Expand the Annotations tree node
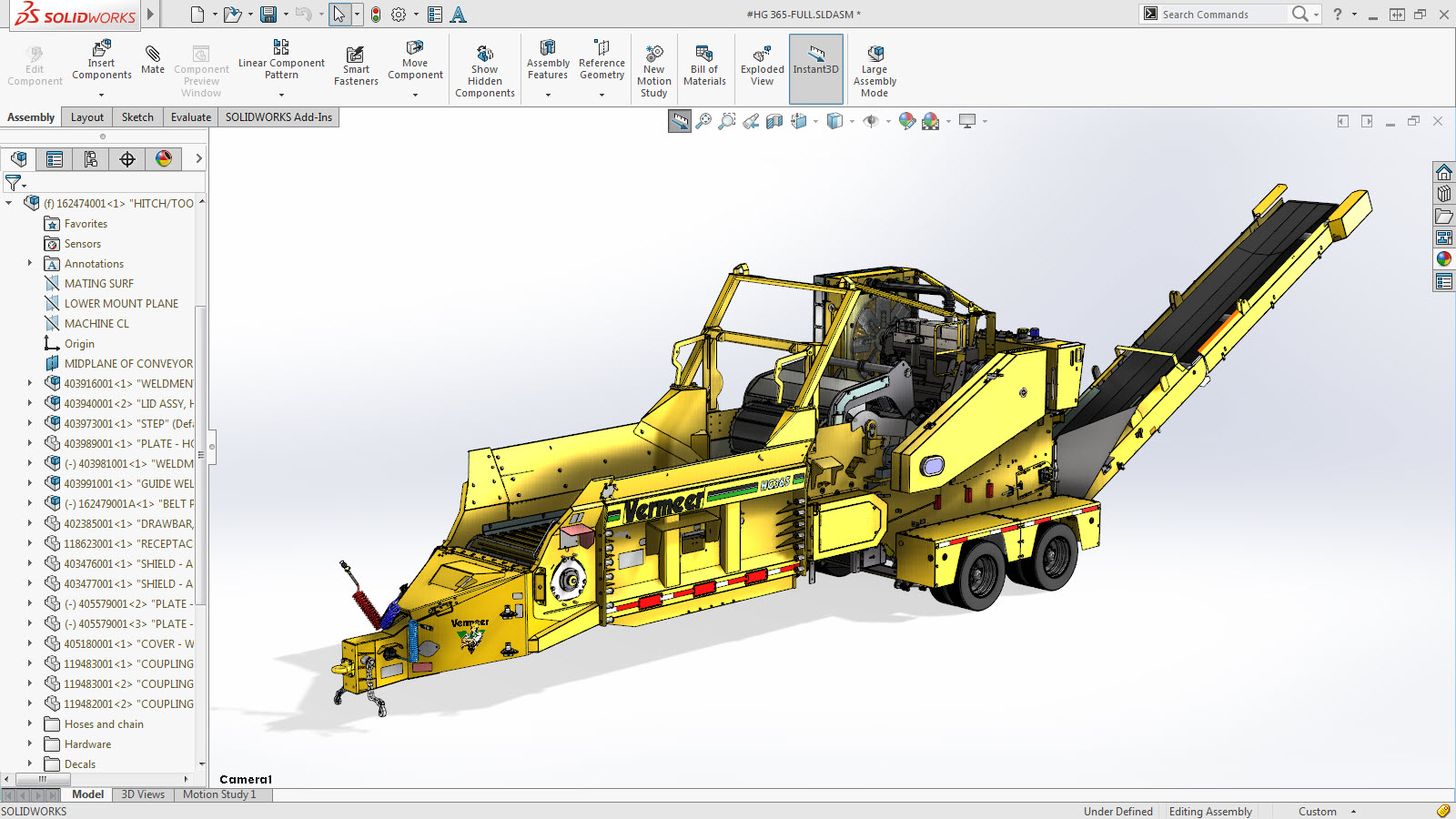Screen dimensions: 1456x819 pyautogui.click(x=30, y=264)
